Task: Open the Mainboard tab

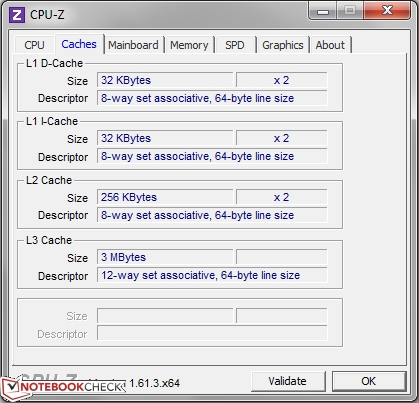Action: (x=133, y=45)
